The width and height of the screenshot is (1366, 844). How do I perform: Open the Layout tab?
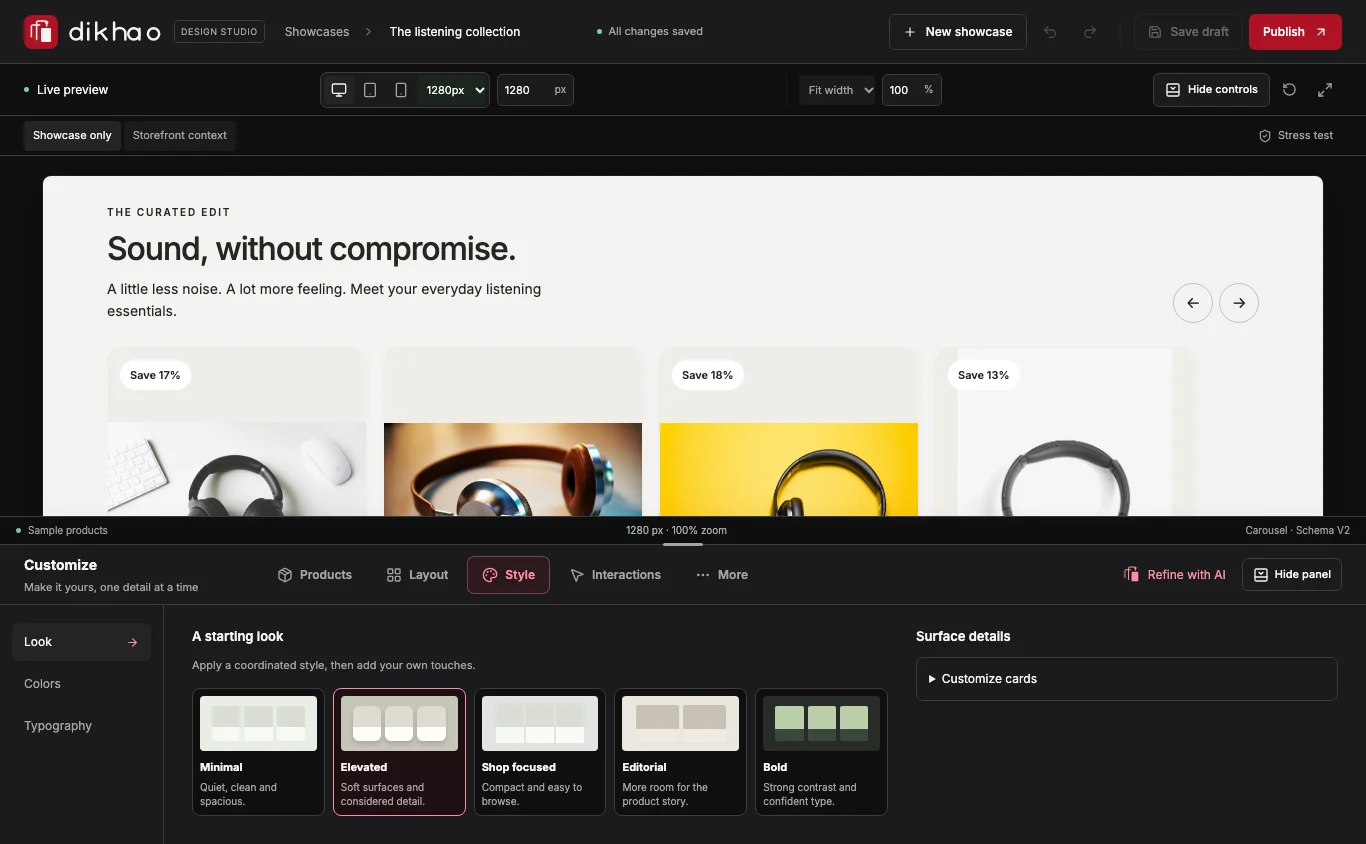click(x=417, y=575)
